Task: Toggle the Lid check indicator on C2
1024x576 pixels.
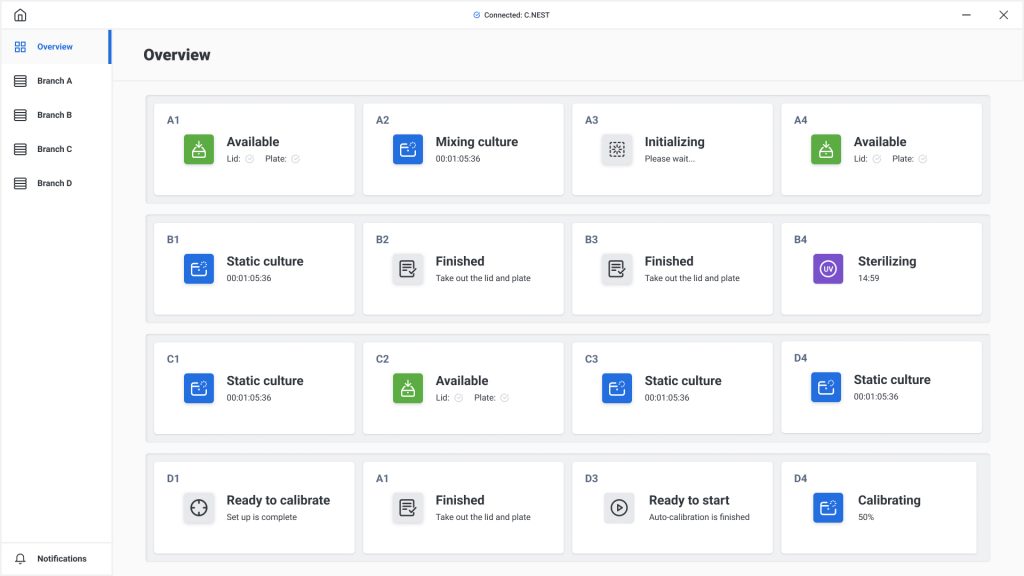Action: [x=458, y=398]
